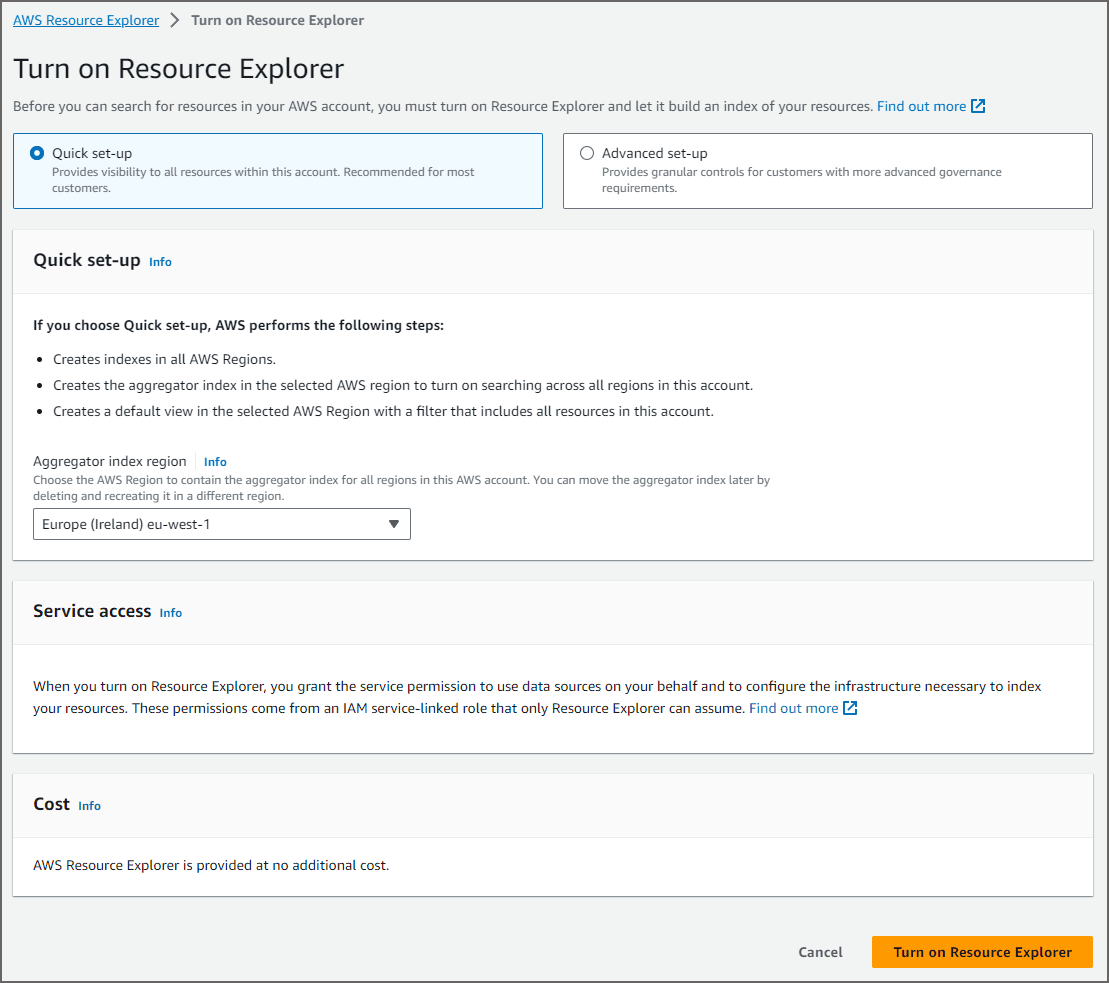This screenshot has height=983, width=1109.
Task: Open the top Find out more link
Action: coord(921,106)
